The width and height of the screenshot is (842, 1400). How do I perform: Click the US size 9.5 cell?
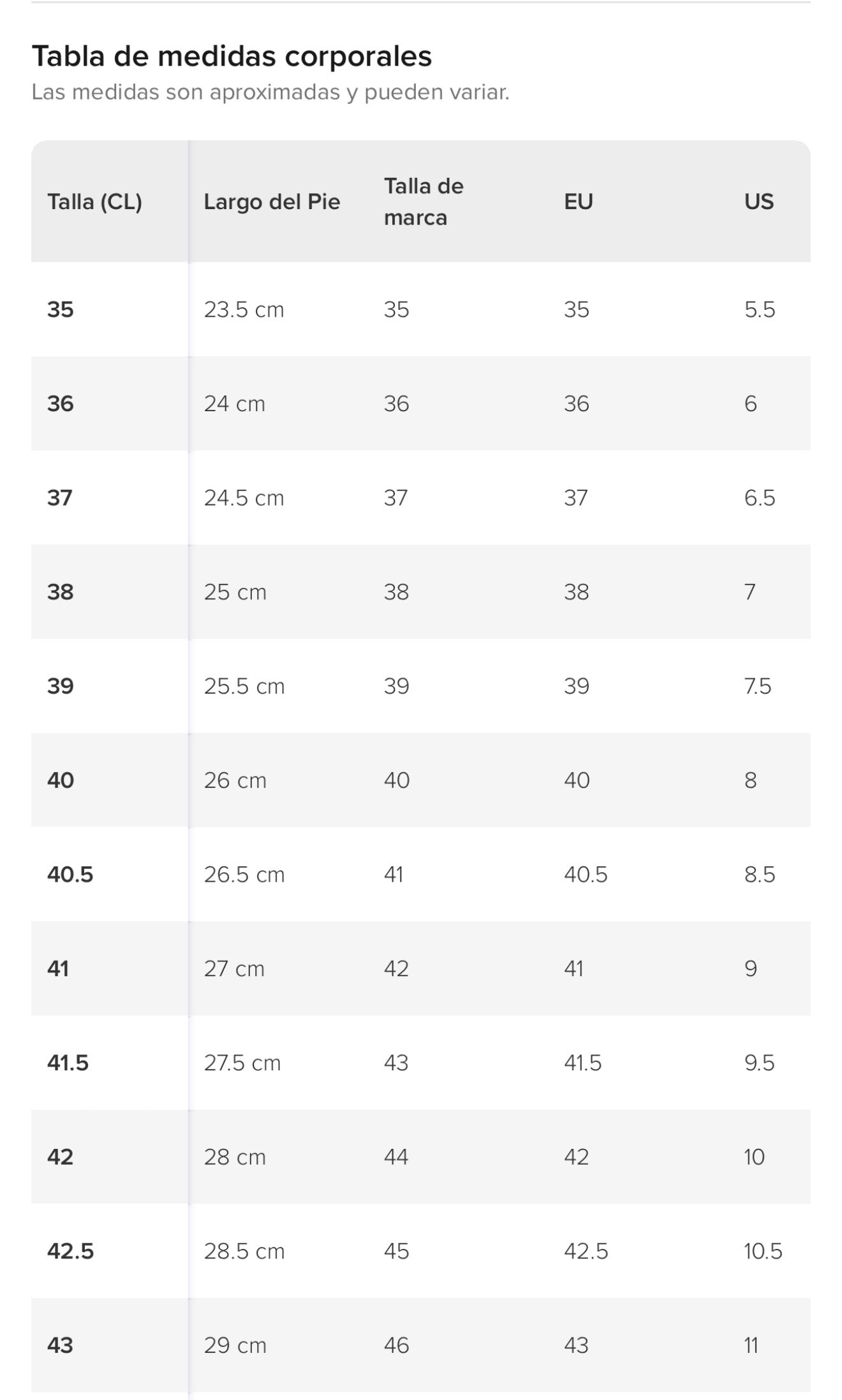tap(759, 1063)
